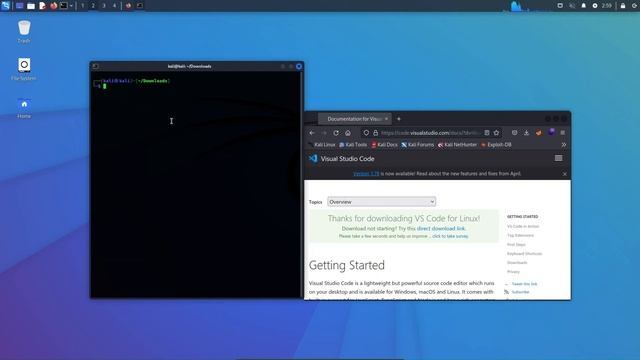This screenshot has height=360, width=640.
Task: Open the Kali Forums bookmark
Action: (x=418, y=144)
